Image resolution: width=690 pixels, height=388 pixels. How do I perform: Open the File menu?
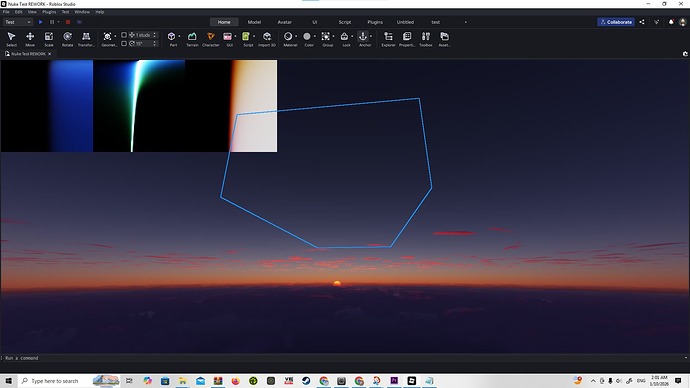tap(6, 12)
